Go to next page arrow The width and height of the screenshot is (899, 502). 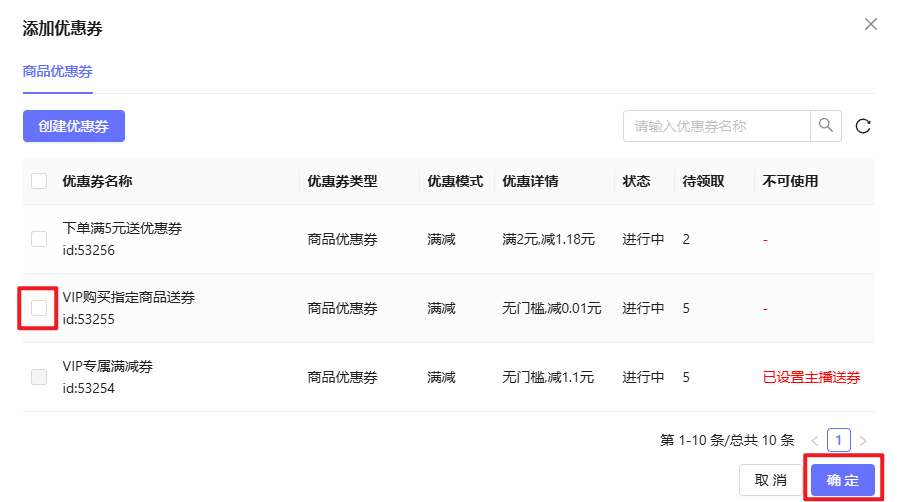863,440
